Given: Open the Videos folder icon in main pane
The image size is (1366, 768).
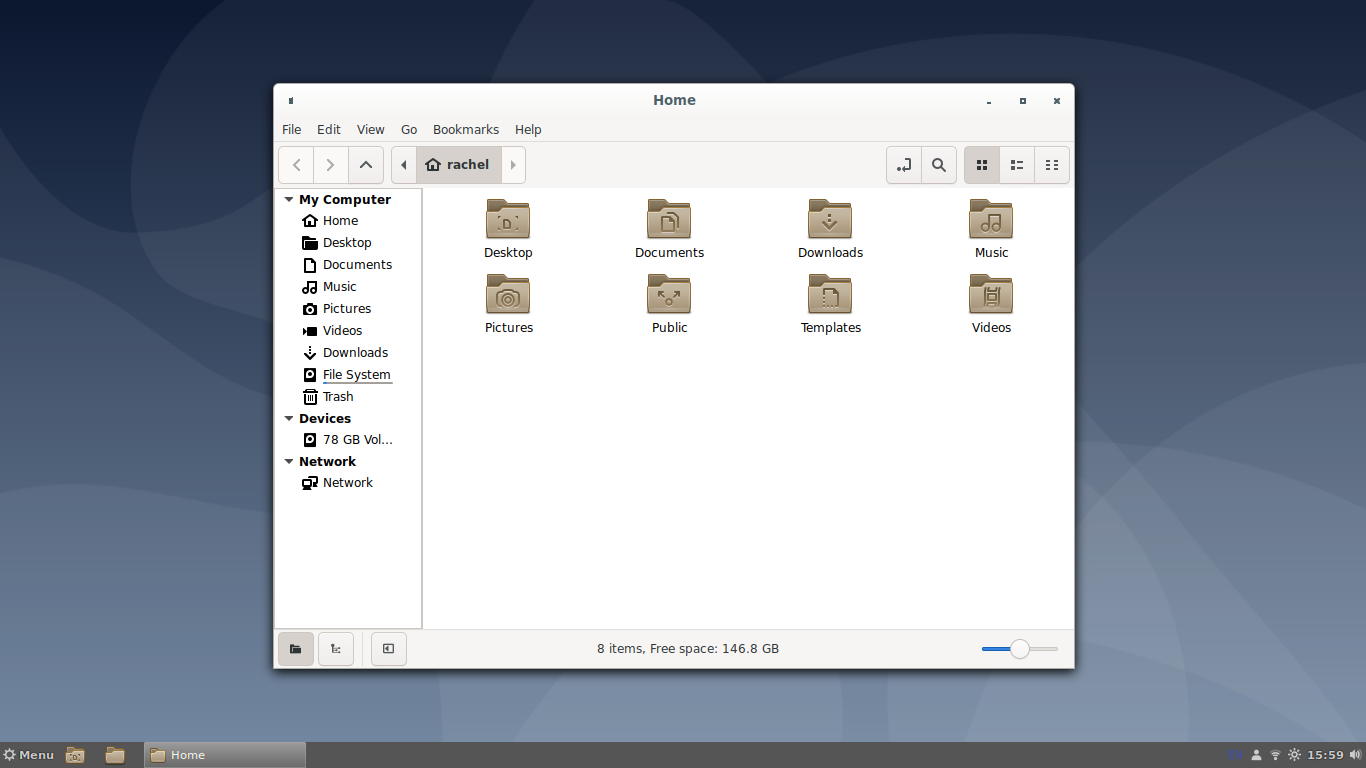Looking at the screenshot, I should [x=991, y=294].
